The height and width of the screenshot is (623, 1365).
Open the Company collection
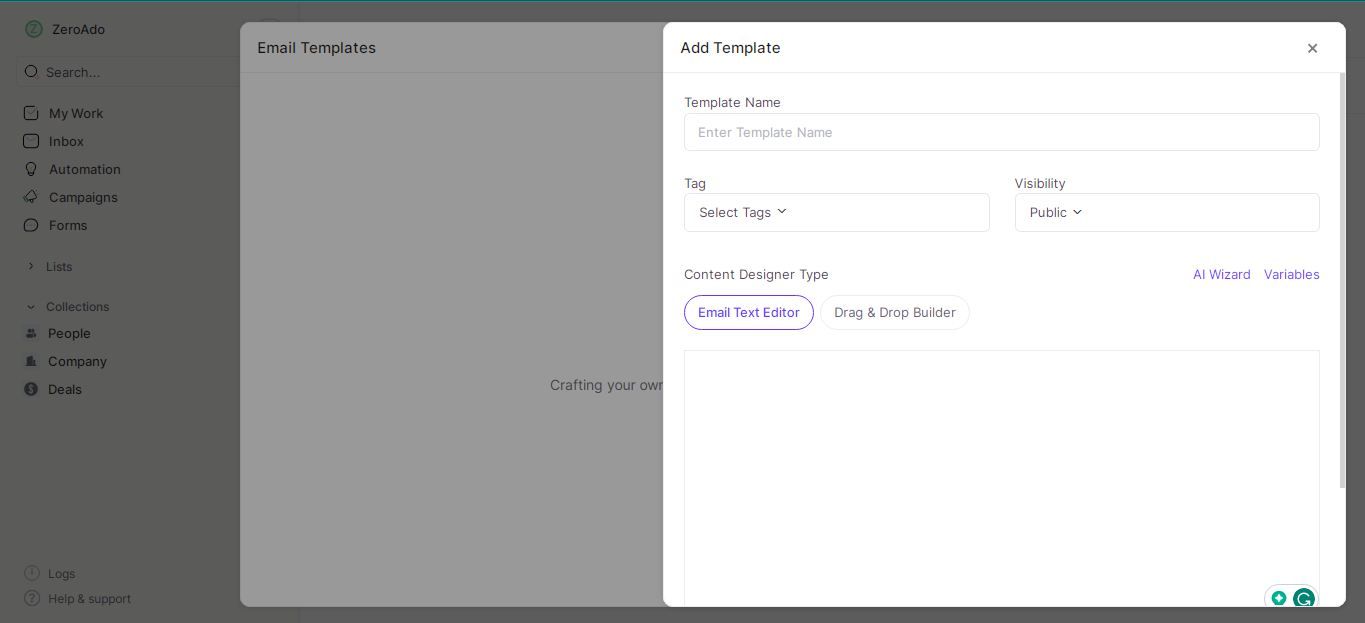pyautogui.click(x=77, y=361)
